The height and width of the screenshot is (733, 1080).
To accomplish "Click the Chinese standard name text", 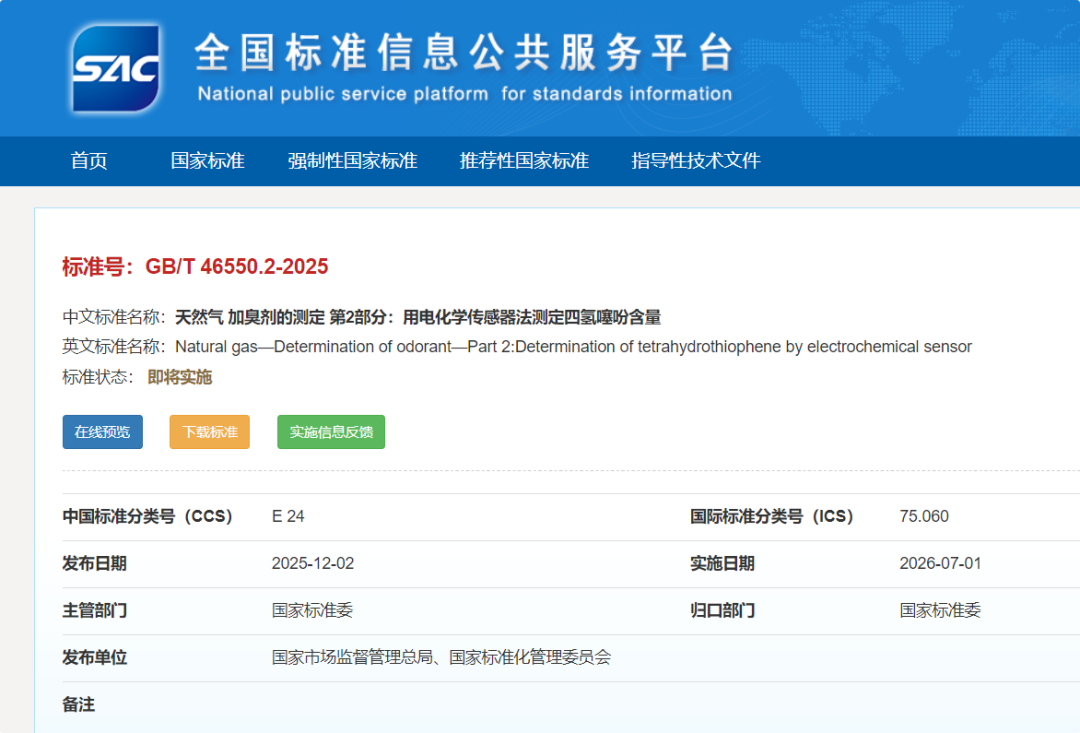I will pos(418,318).
